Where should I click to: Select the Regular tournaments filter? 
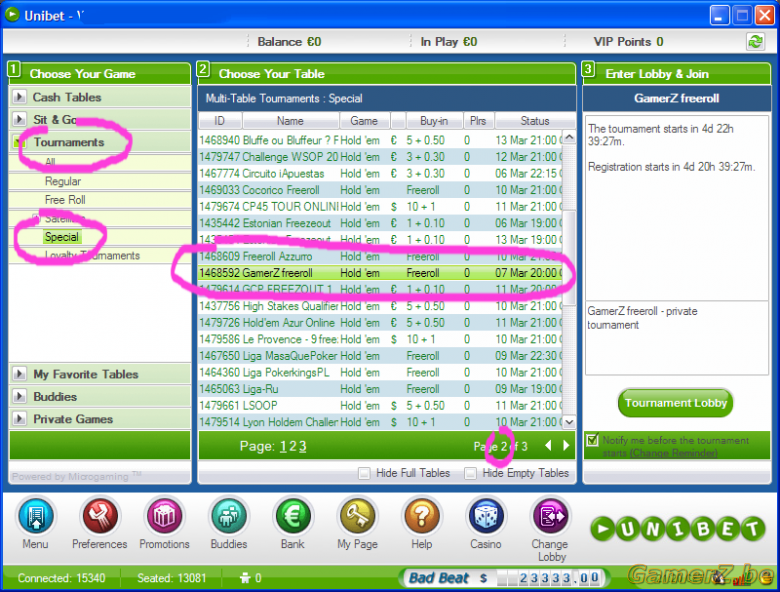(63, 181)
